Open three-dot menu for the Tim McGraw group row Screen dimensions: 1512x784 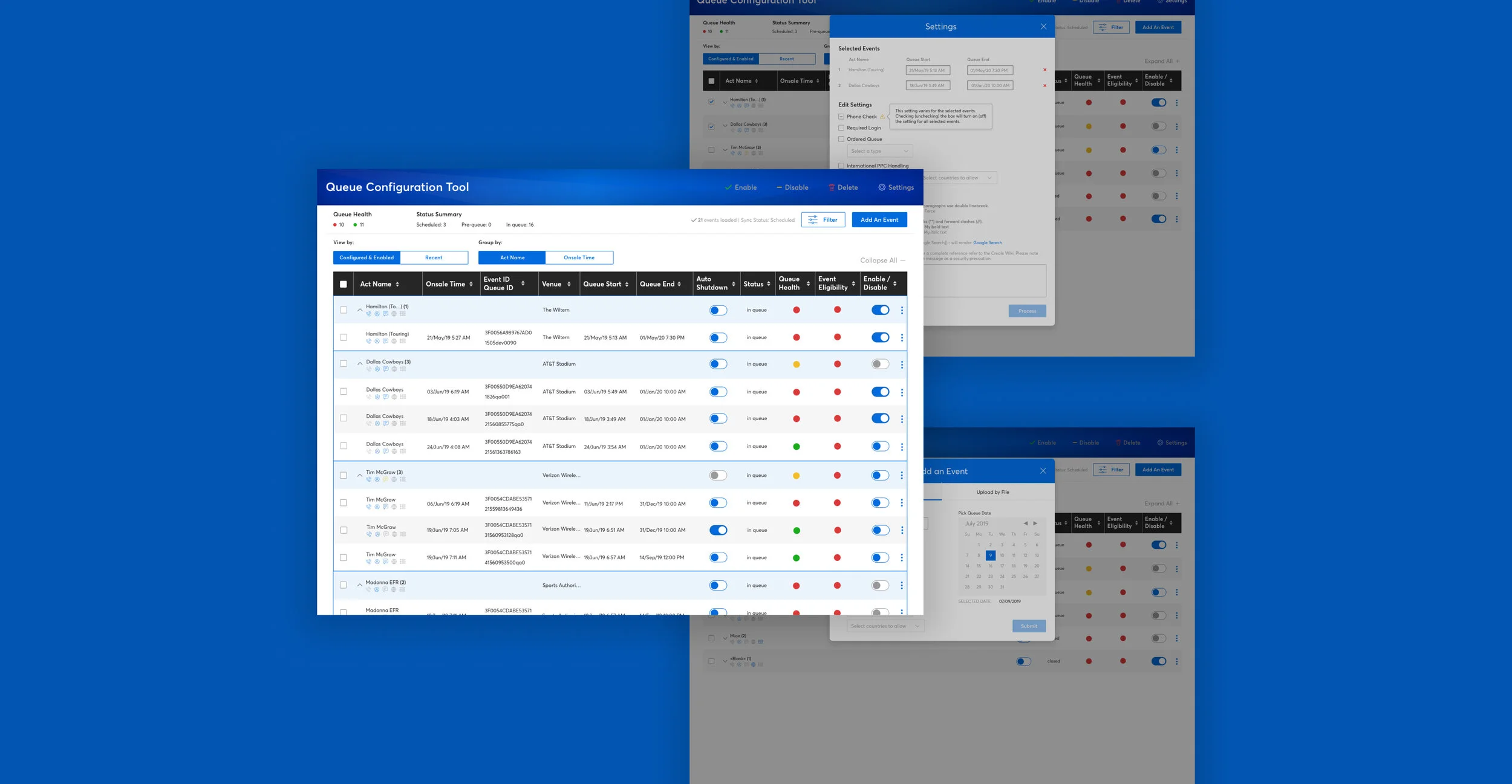point(902,476)
